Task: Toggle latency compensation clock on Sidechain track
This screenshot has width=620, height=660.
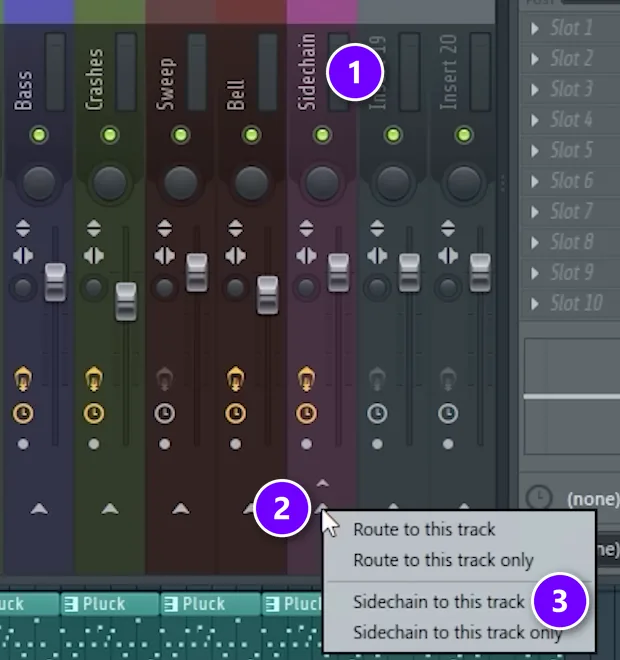Action: 306,413
